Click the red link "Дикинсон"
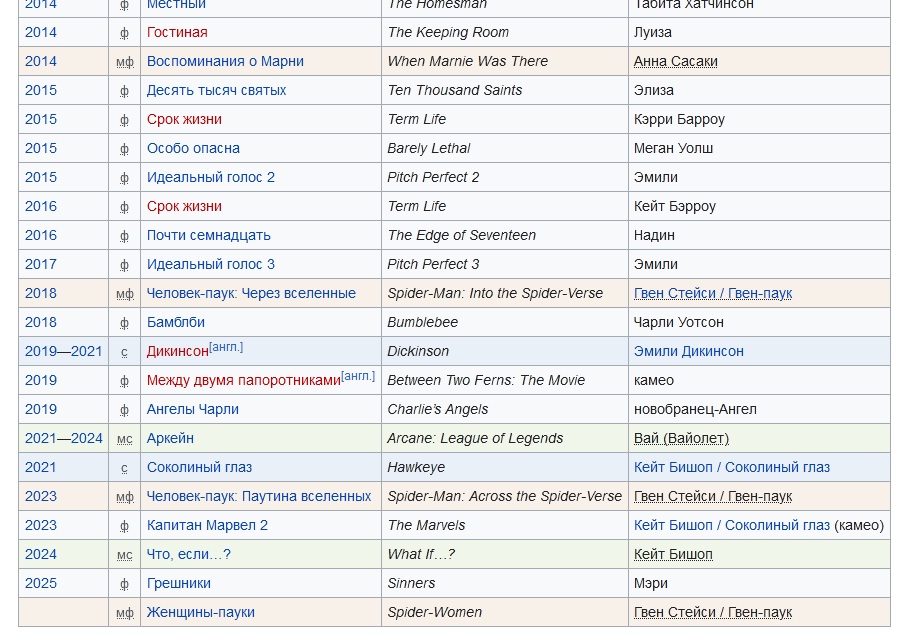The image size is (911, 635). [x=177, y=352]
